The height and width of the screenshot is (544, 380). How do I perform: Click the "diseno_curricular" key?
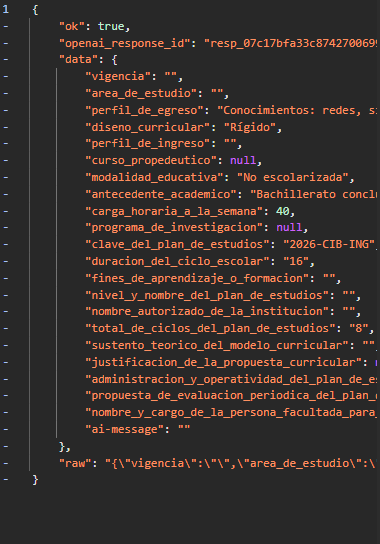[147, 128]
